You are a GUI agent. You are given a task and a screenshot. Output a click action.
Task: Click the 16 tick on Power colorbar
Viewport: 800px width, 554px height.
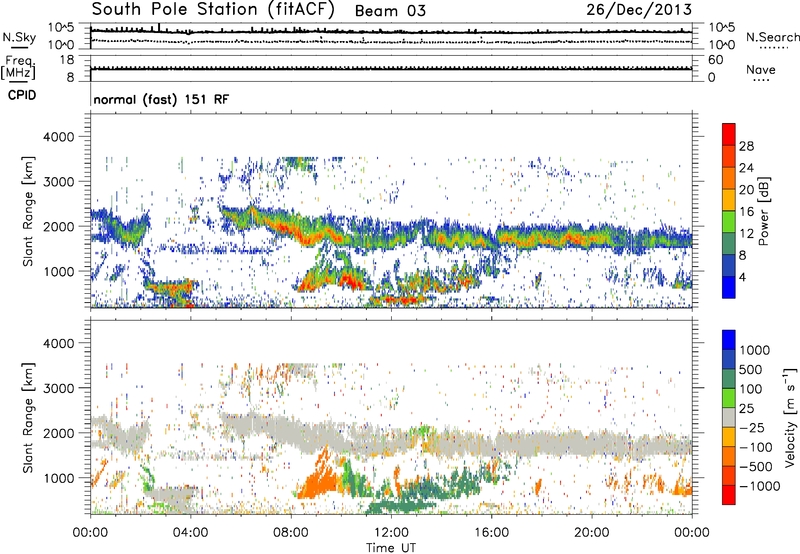[746, 212]
